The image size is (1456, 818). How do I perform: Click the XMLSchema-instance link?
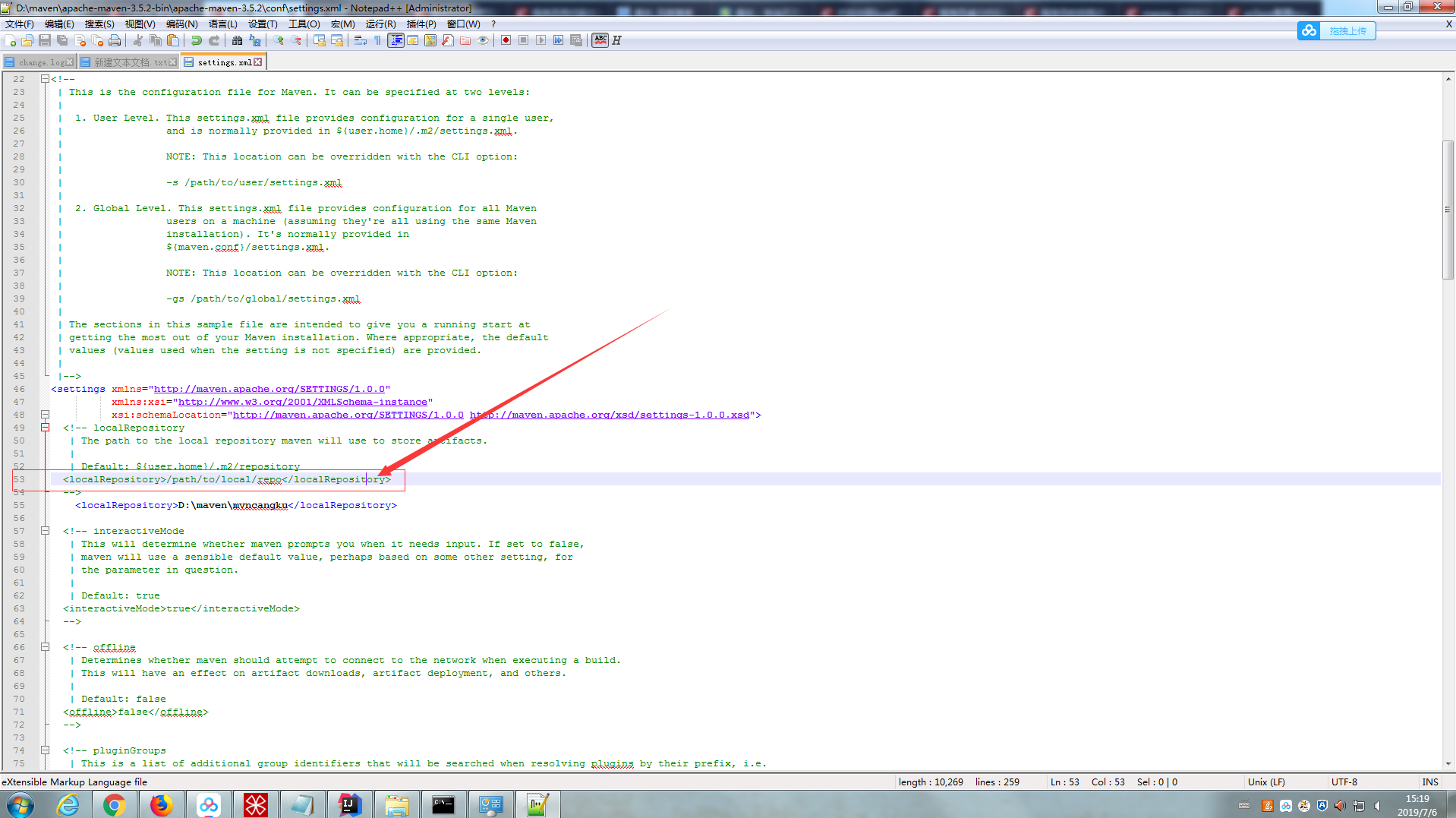point(302,402)
